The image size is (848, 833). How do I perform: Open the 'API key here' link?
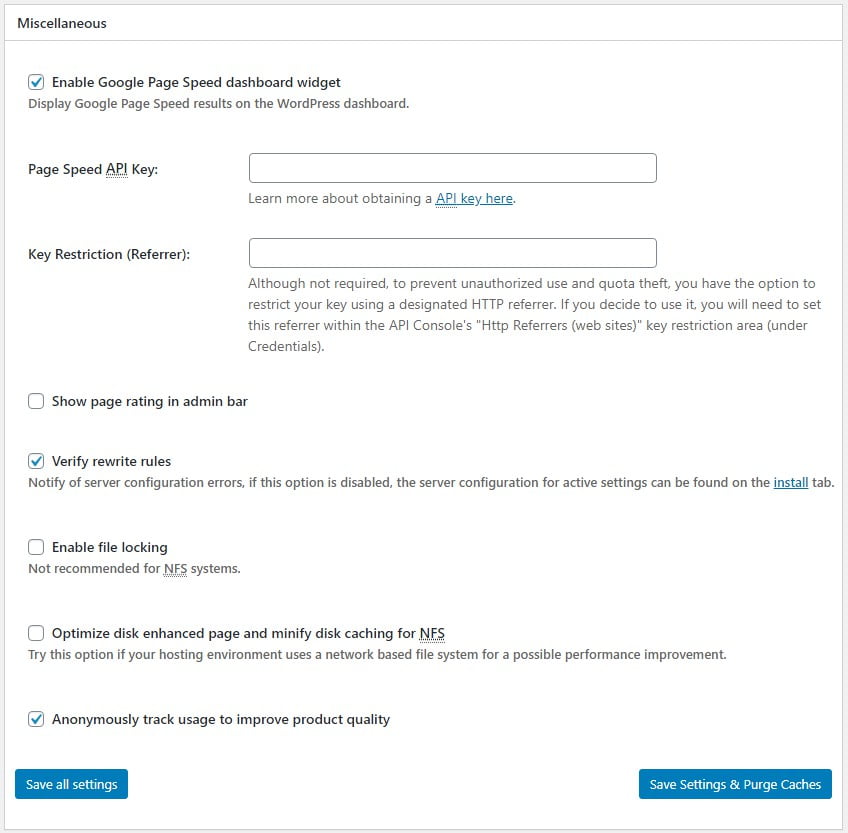(474, 198)
